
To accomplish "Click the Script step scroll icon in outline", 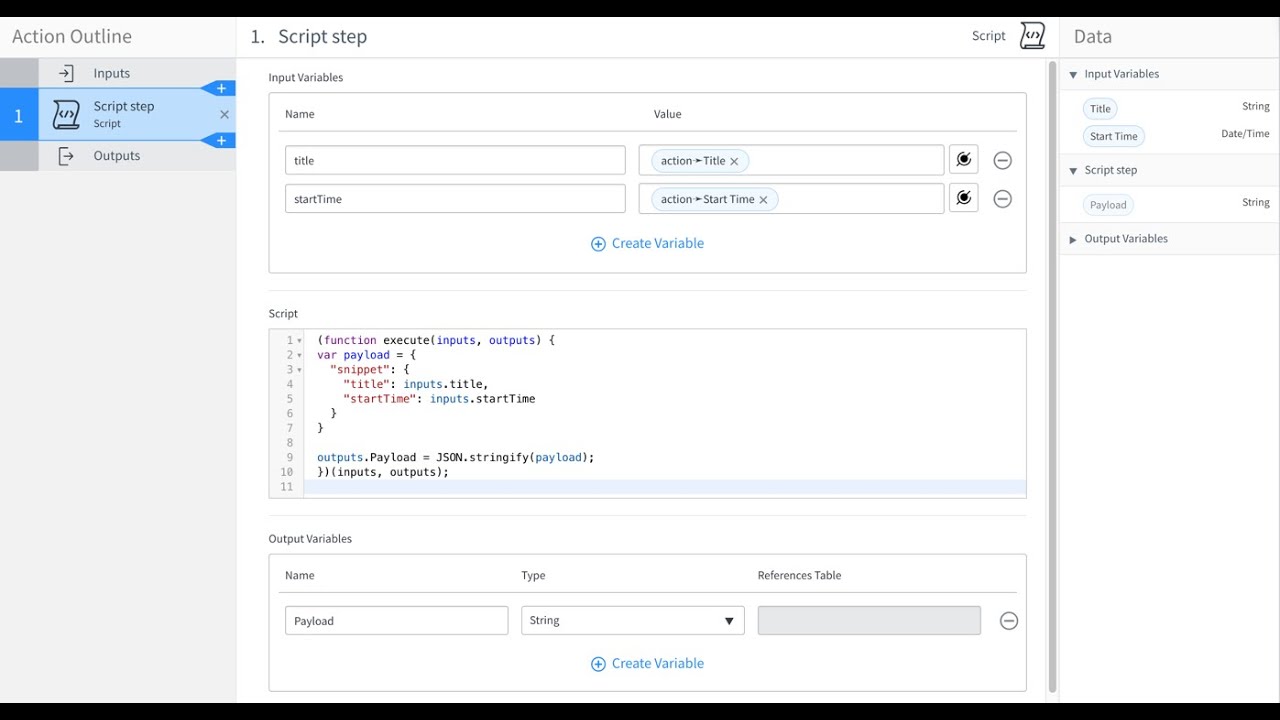I will coord(66,114).
